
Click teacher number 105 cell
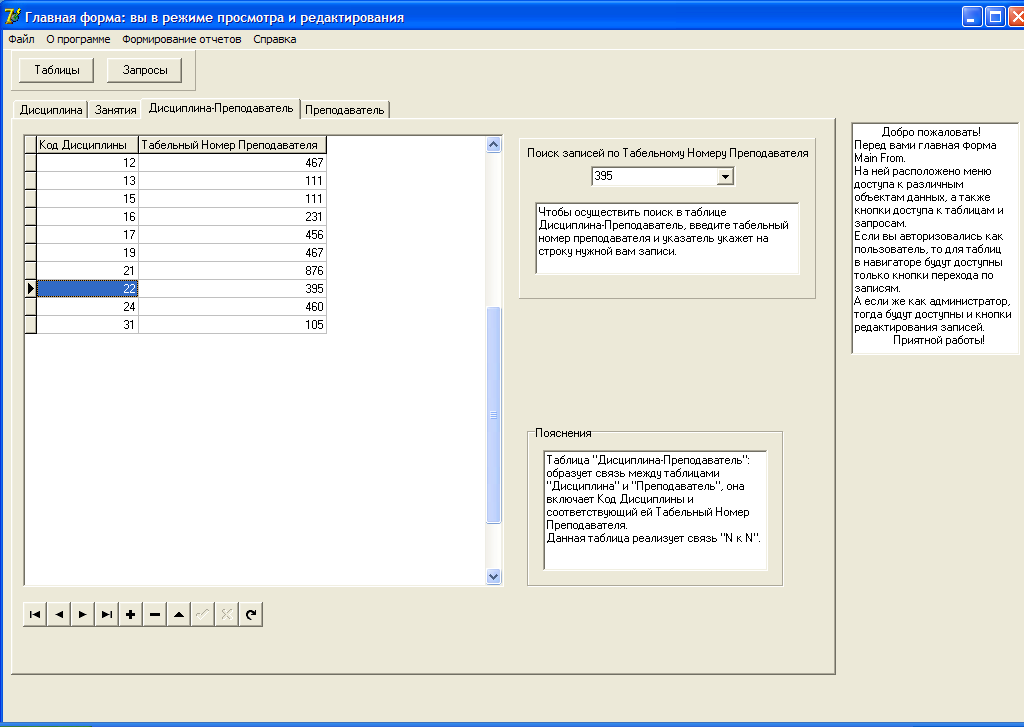(232, 325)
